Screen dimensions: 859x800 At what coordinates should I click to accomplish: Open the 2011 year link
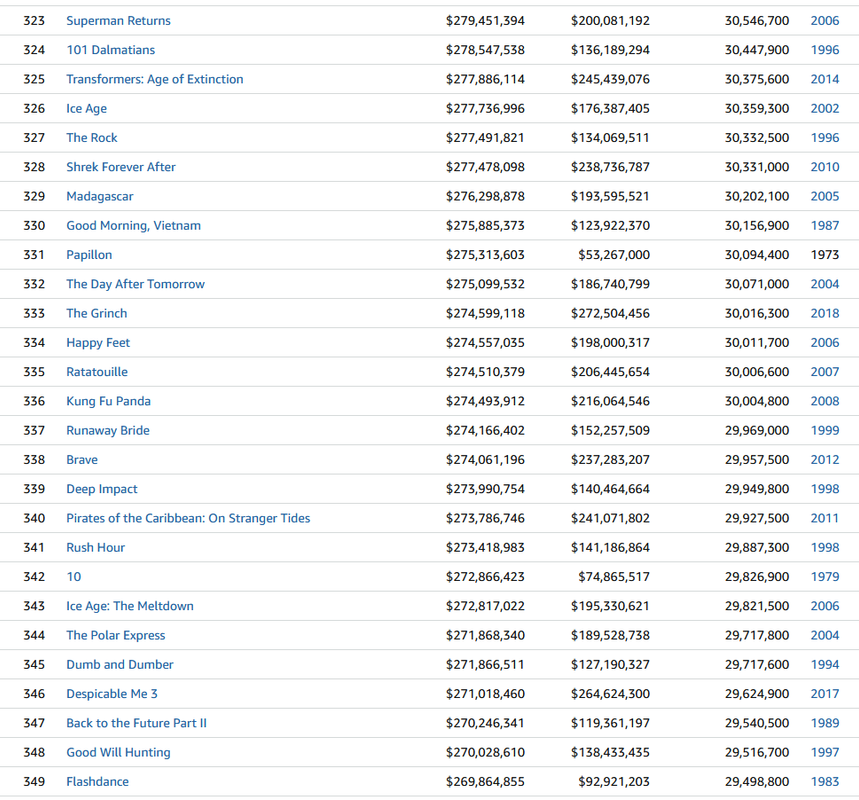[824, 518]
